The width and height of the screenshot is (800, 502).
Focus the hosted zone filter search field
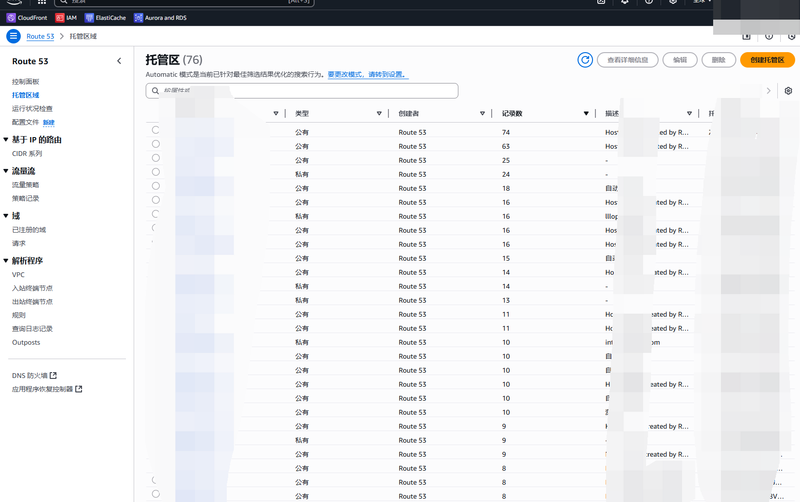pos(302,91)
